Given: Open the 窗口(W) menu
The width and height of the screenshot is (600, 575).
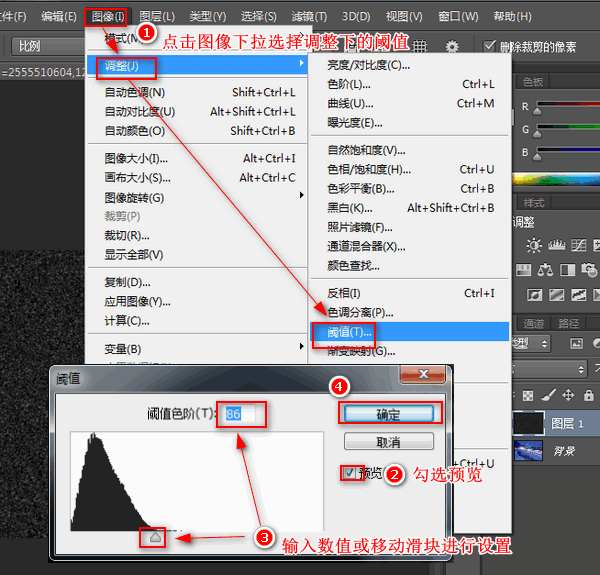Looking at the screenshot, I should click(x=458, y=16).
